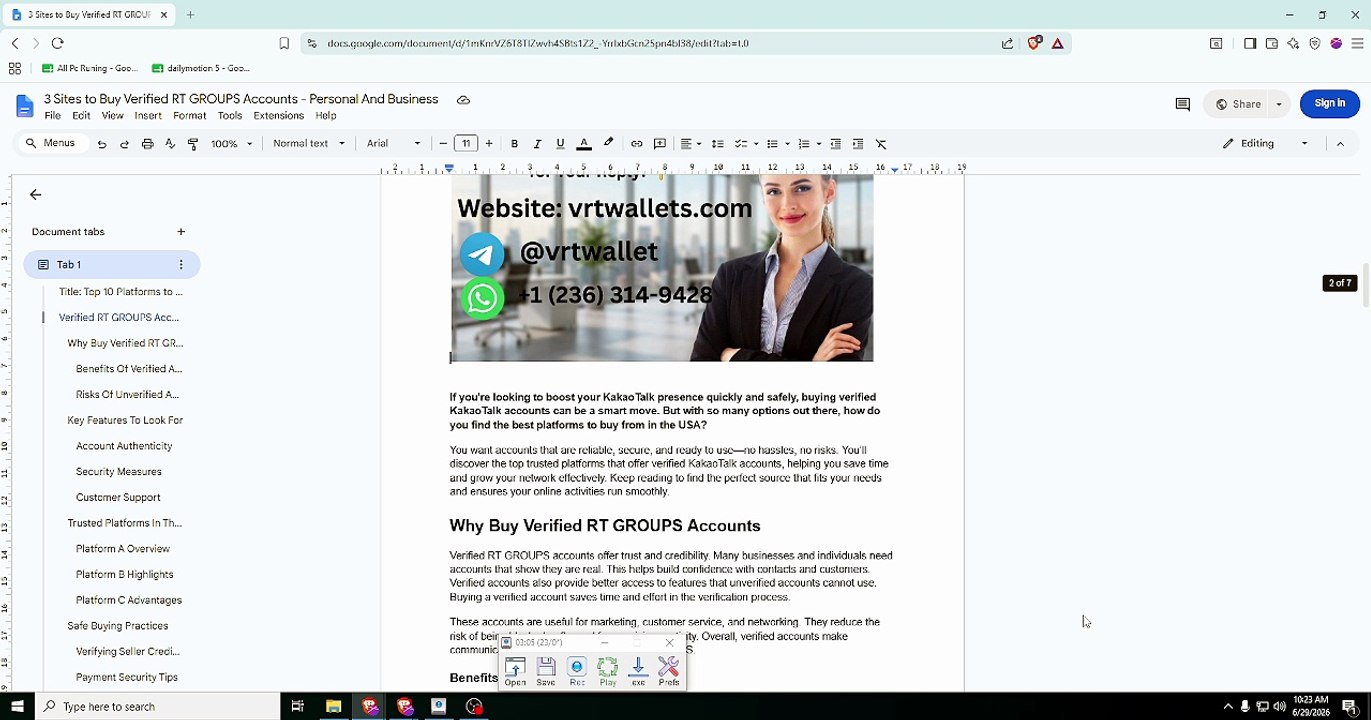1371x720 pixels.
Task: Jump to Safe Buying Practices outline heading
Action: click(118, 626)
